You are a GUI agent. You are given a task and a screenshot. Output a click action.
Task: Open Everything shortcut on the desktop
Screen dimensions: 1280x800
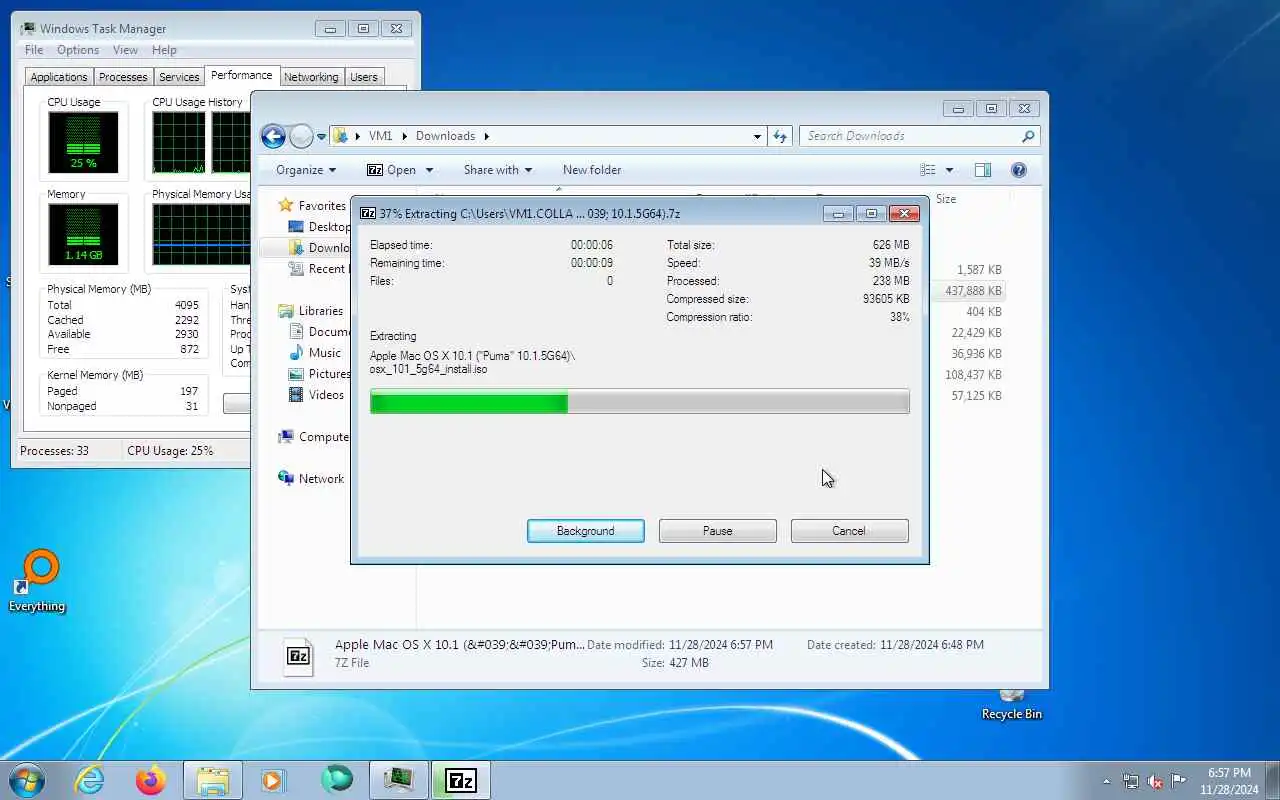tap(37, 581)
